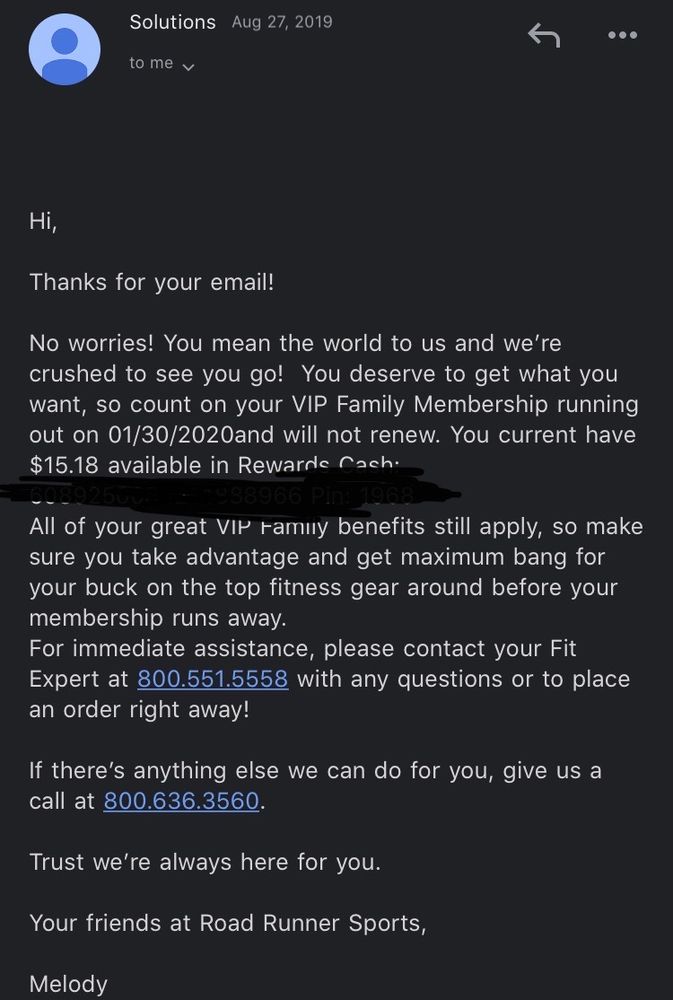Tap the "No worries!" text

[x=93, y=344]
